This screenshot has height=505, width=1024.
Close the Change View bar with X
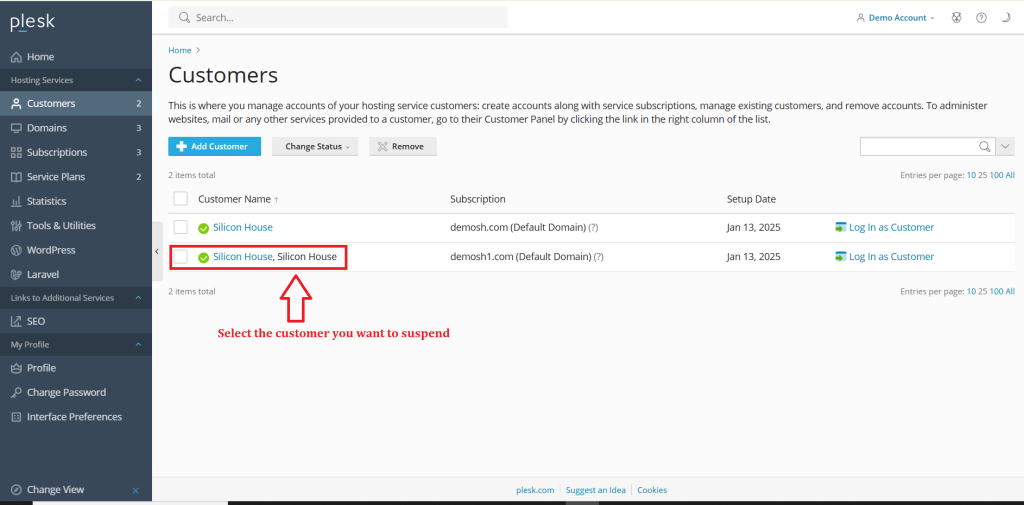[136, 490]
